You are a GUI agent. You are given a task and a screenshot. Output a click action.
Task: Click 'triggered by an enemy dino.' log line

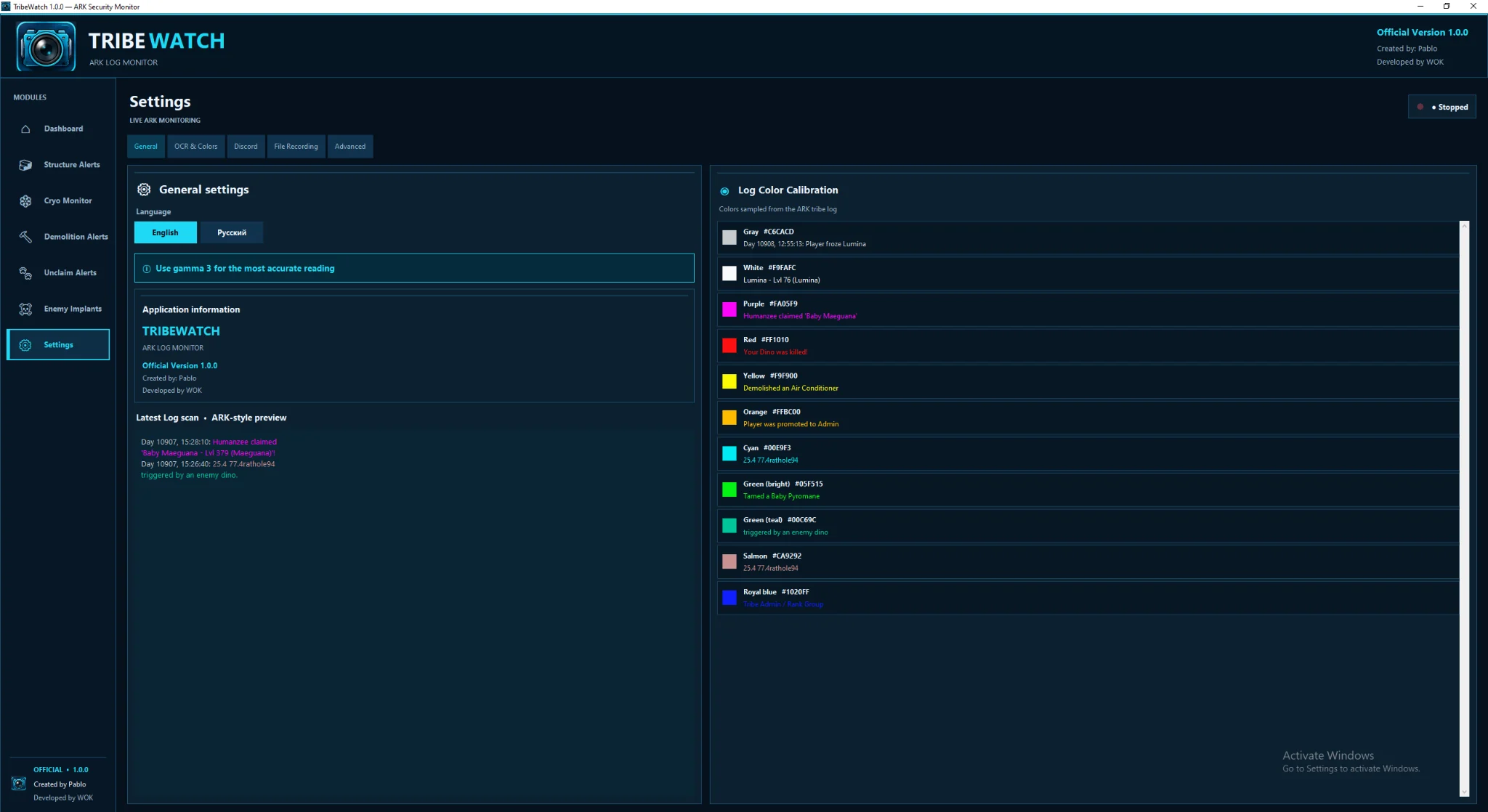click(189, 476)
